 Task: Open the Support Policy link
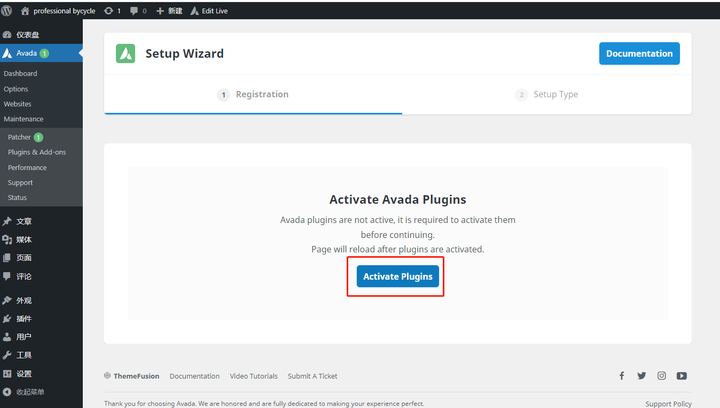point(668,404)
